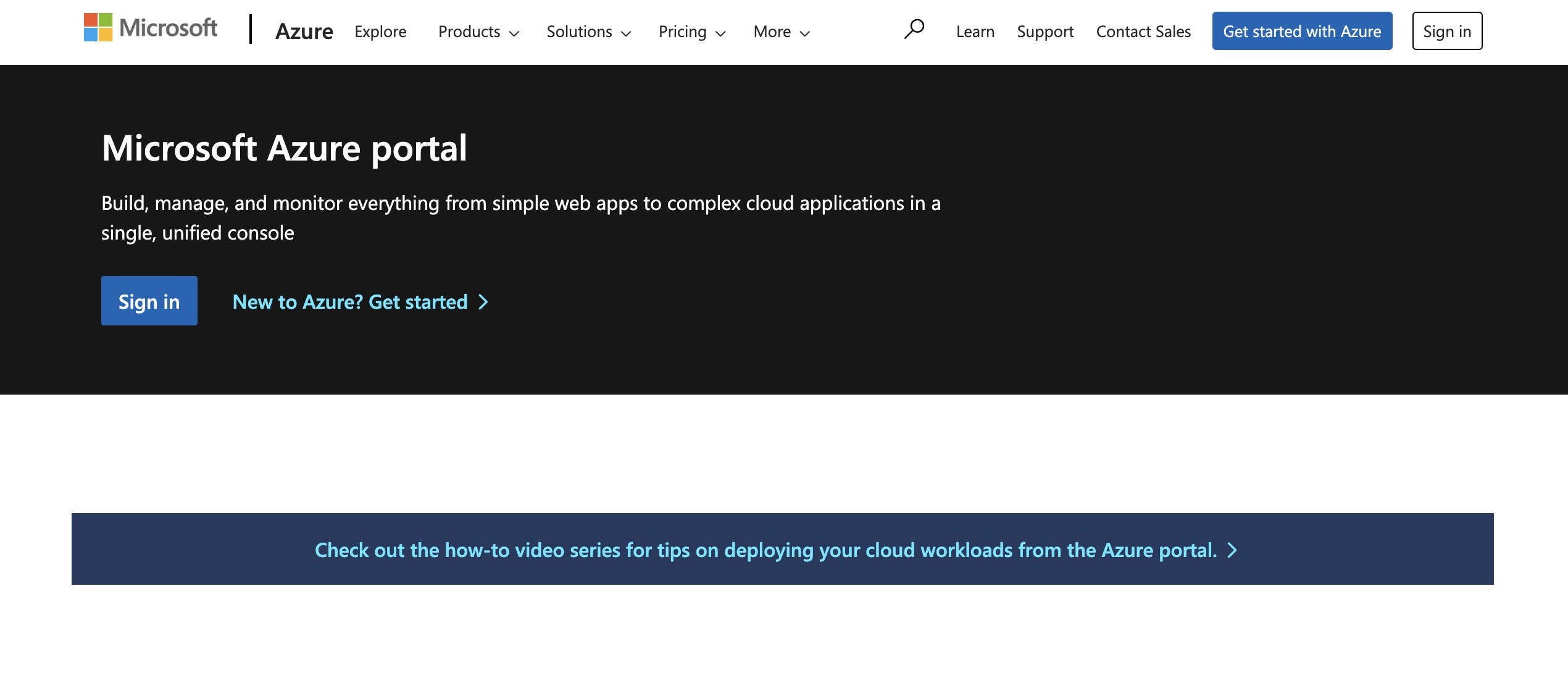Click the Azure brand link
This screenshot has width=1568, height=699.
coord(304,31)
